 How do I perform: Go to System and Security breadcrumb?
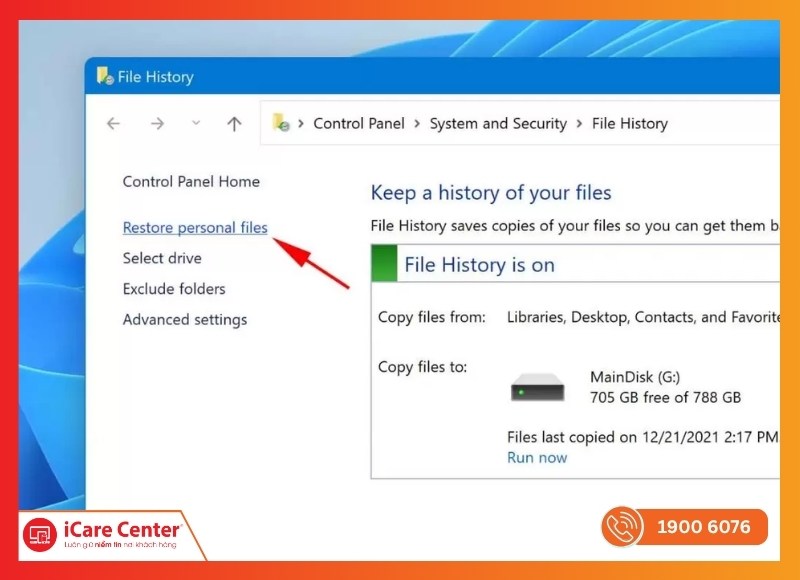498,124
